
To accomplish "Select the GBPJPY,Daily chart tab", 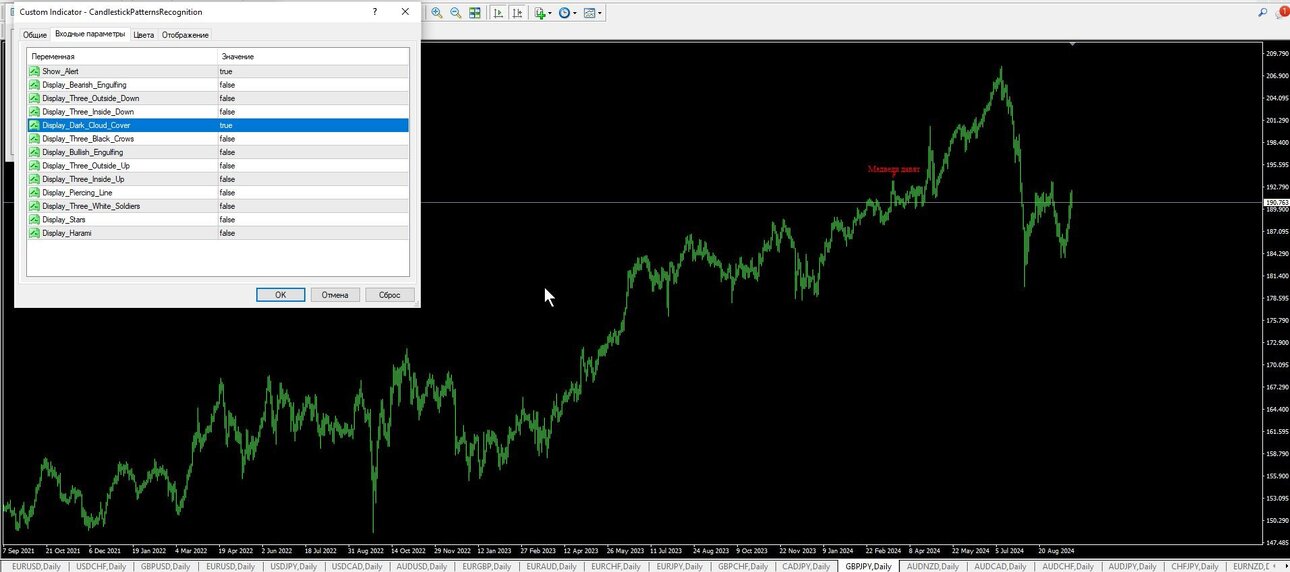I will click(x=867, y=566).
